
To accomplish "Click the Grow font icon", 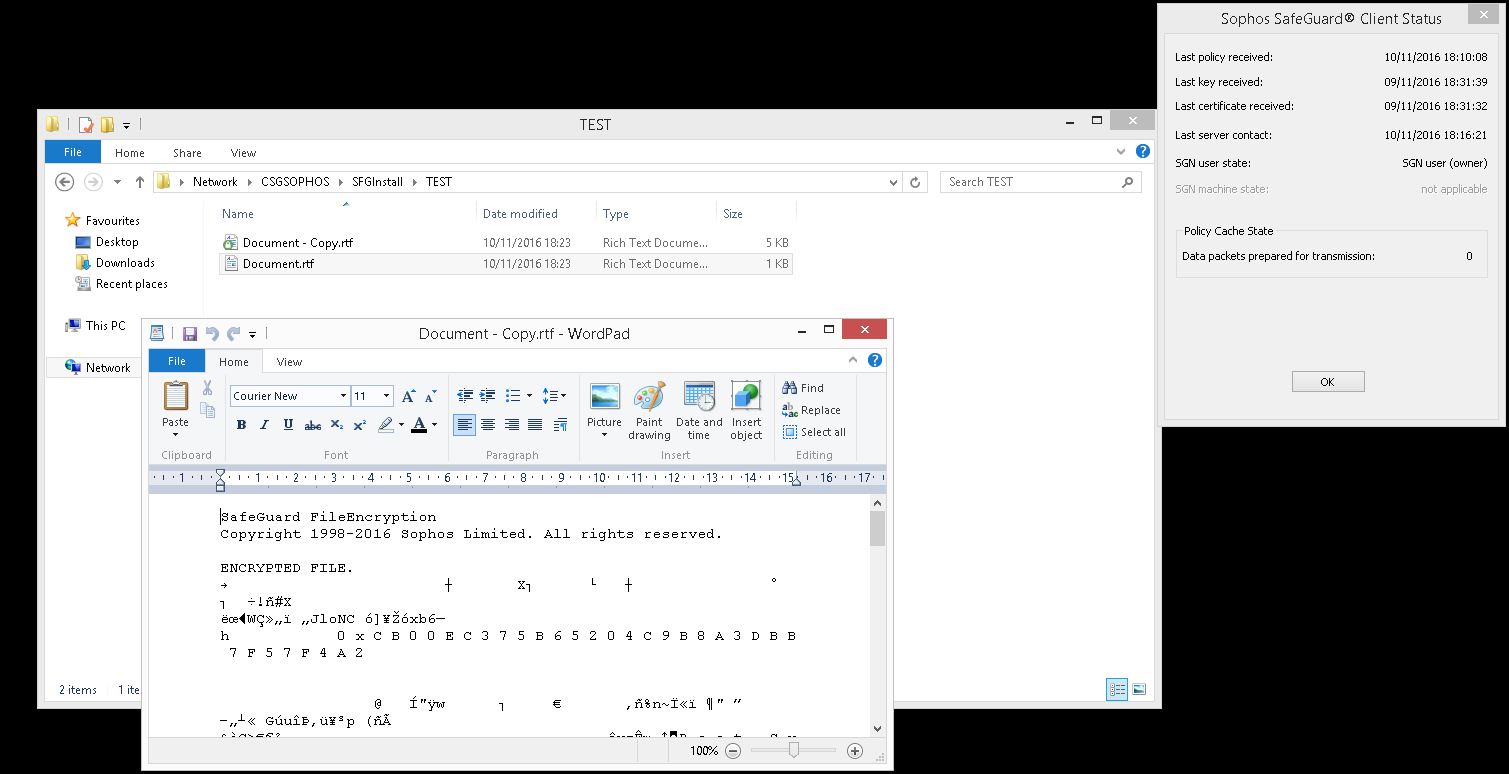I will (x=408, y=396).
